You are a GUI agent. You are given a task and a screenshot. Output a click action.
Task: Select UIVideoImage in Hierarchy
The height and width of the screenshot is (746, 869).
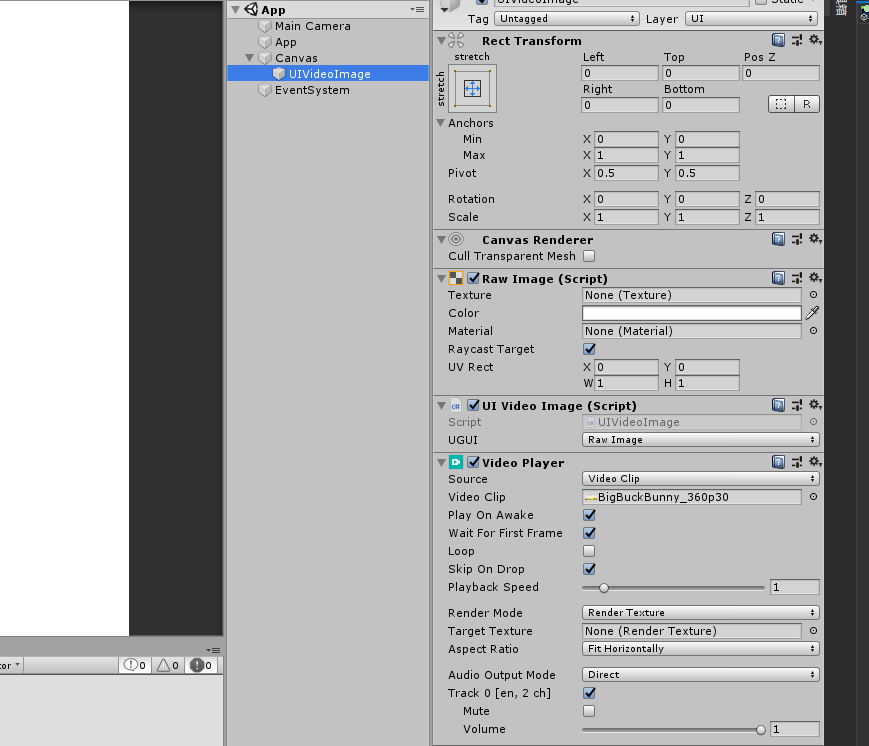(328, 74)
